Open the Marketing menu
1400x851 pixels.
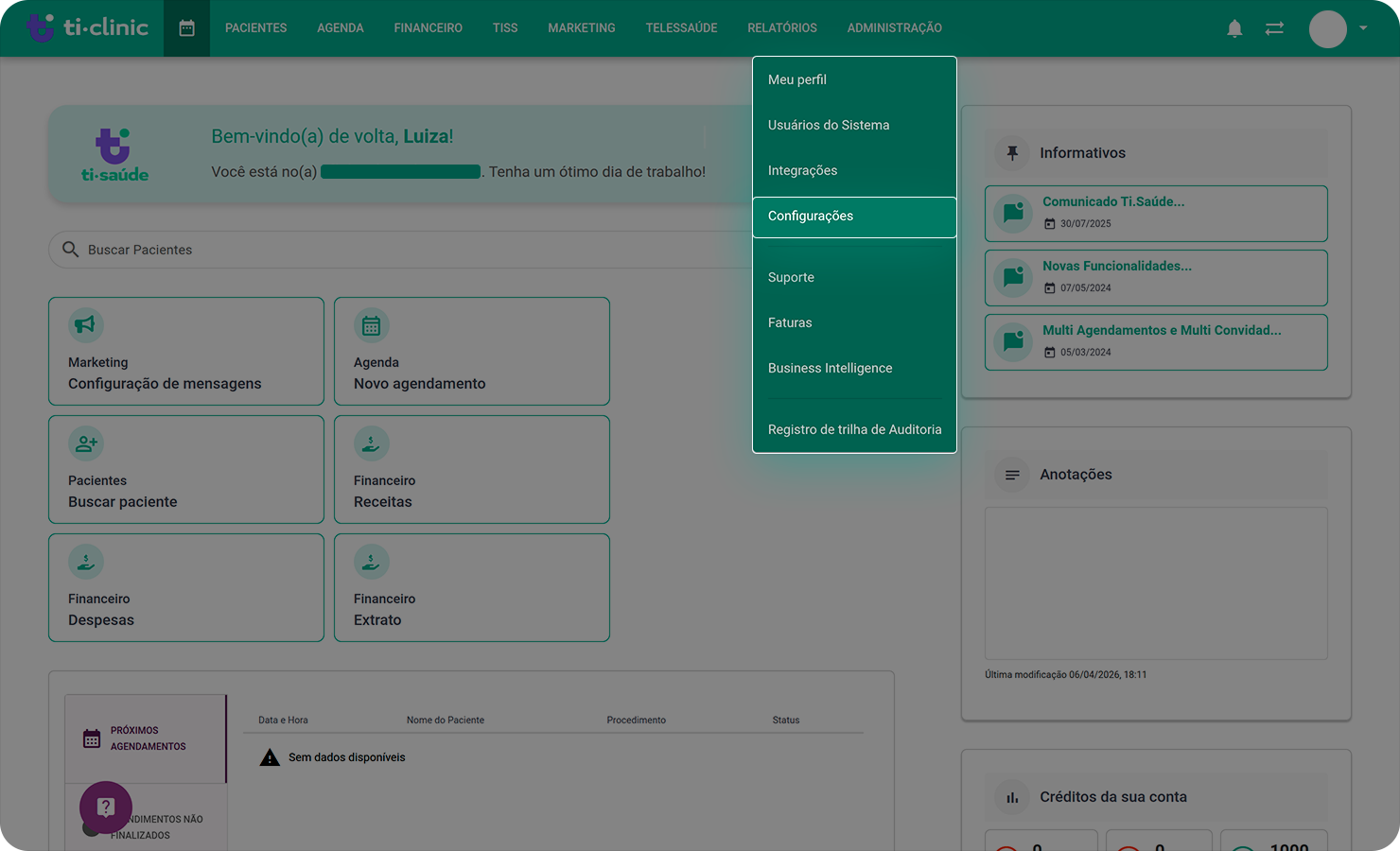(x=582, y=28)
